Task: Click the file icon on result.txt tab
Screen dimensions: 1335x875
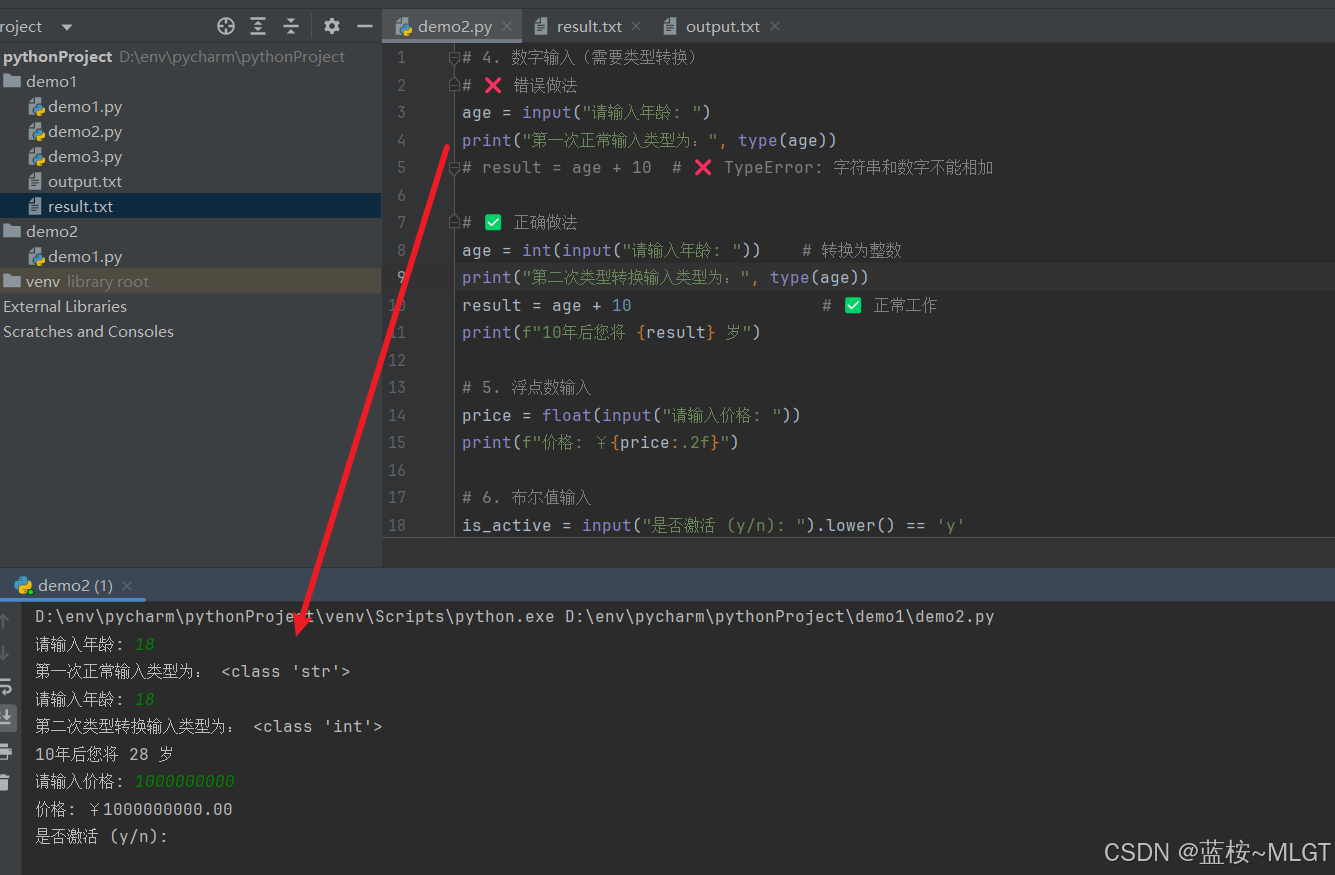Action: [541, 27]
